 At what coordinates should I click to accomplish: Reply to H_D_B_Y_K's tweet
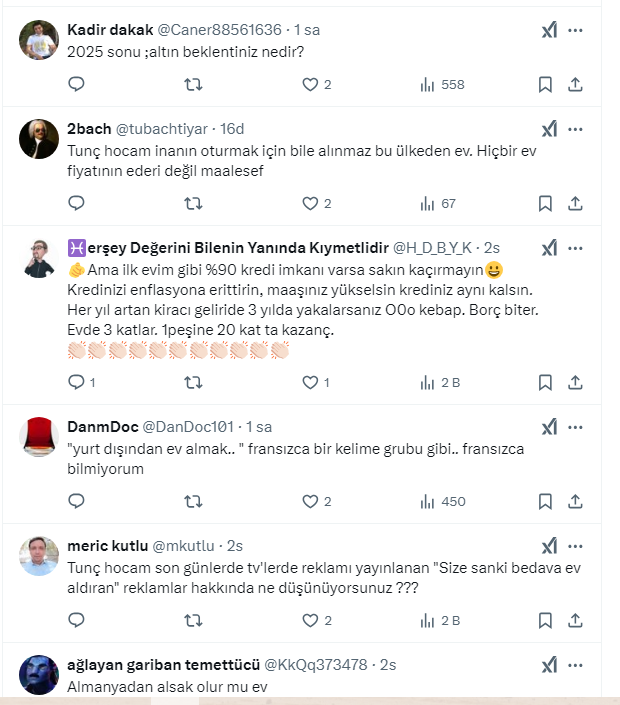coord(76,382)
